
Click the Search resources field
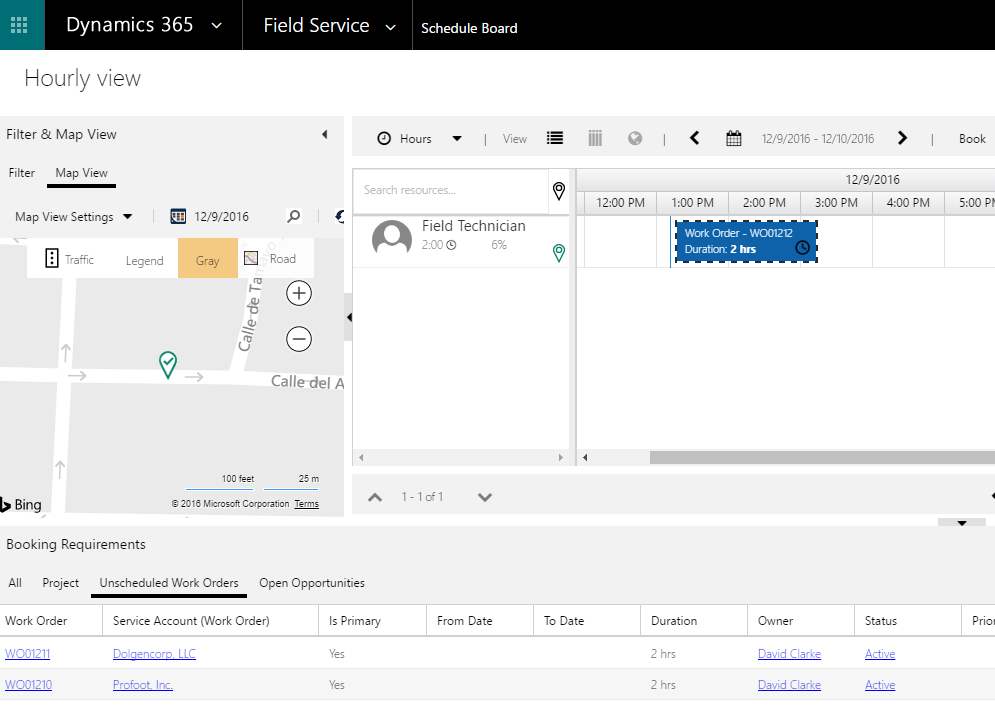451,190
